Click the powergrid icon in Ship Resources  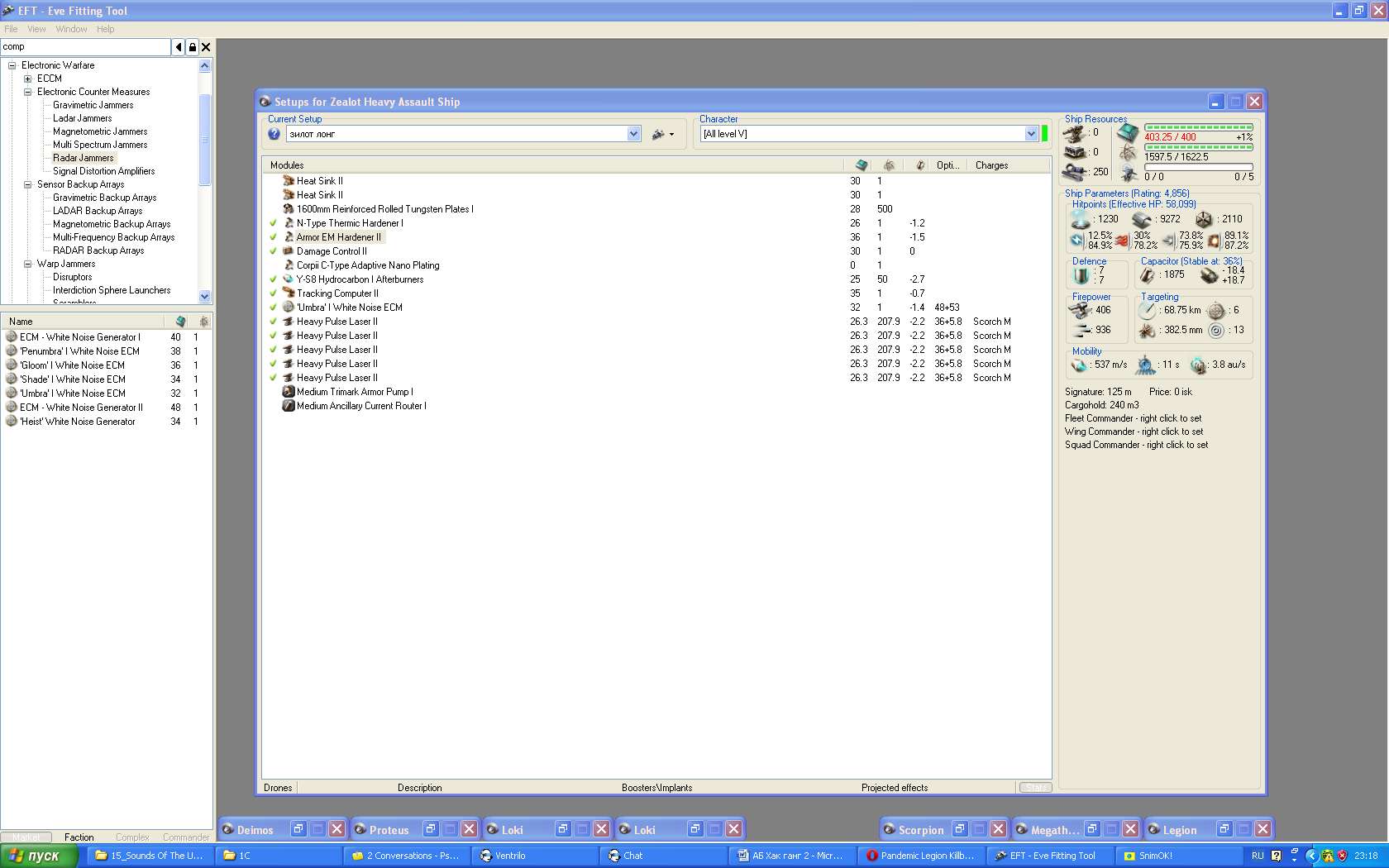[x=1128, y=153]
